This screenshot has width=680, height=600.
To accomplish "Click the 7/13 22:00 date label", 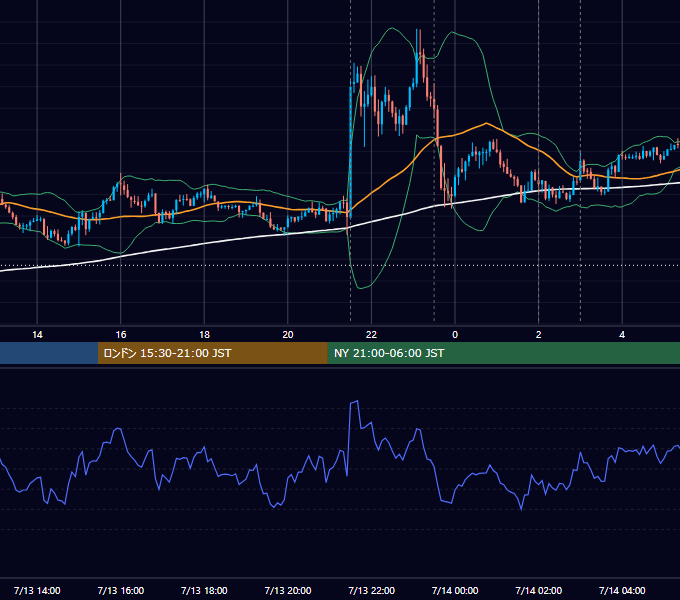I will click(372, 590).
